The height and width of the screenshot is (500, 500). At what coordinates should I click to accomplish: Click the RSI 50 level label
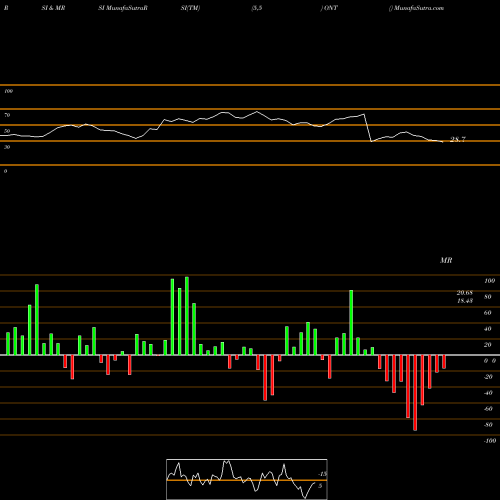coord(7,131)
